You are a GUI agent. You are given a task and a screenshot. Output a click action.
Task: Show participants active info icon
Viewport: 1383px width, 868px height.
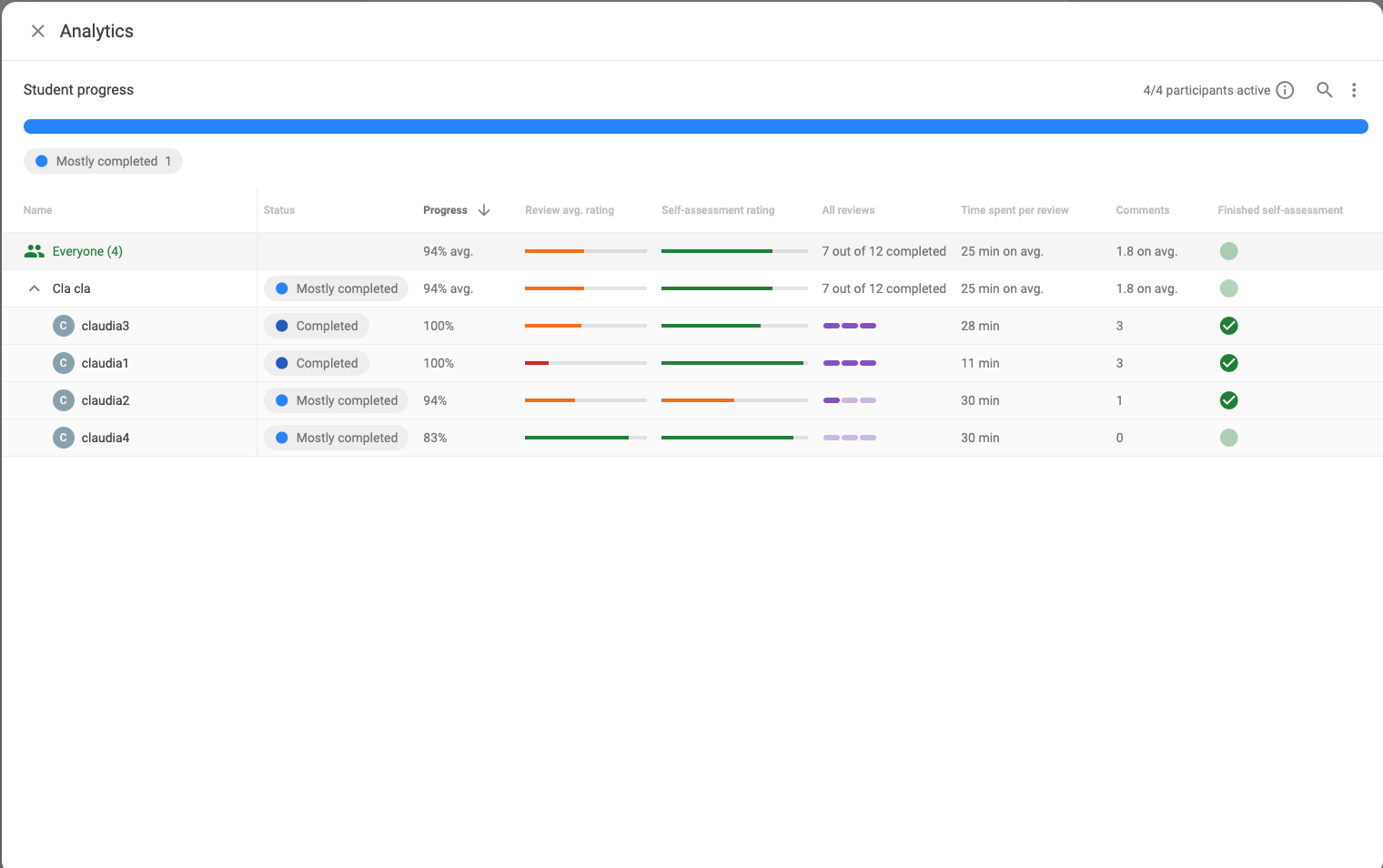[1285, 90]
